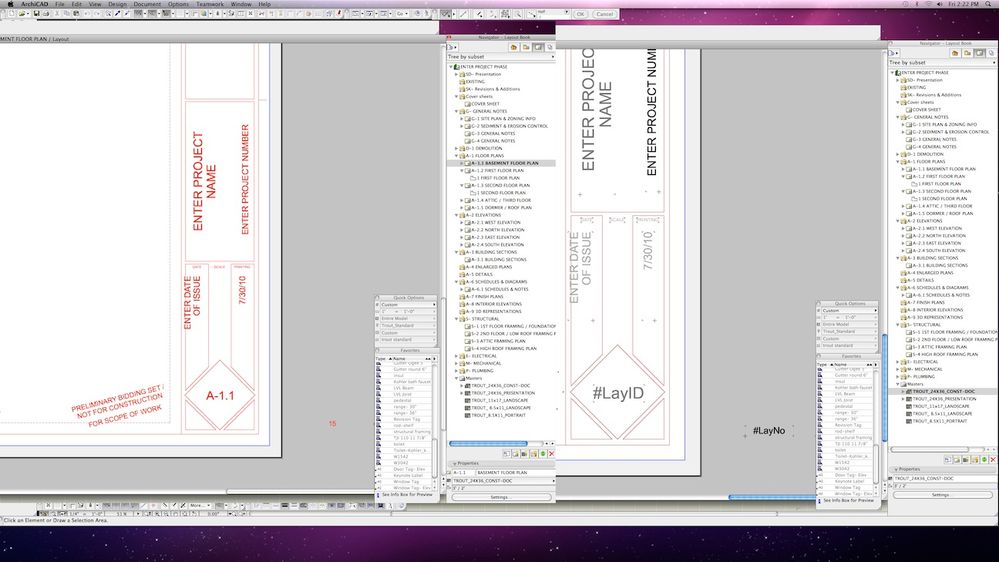Switch right Navigator to Project Map view
Viewport: 999px width, 562px height.
point(955,54)
